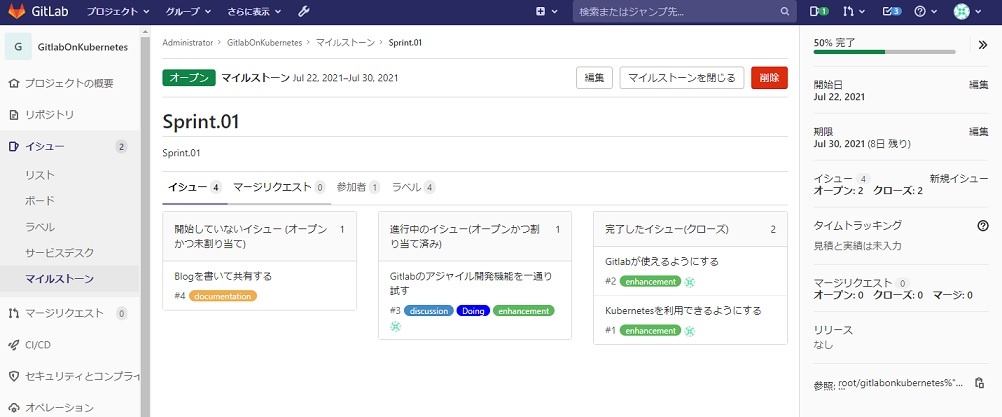Click assignee avatar on issue #2
The width and height of the screenshot is (1002, 417).
tap(689, 282)
